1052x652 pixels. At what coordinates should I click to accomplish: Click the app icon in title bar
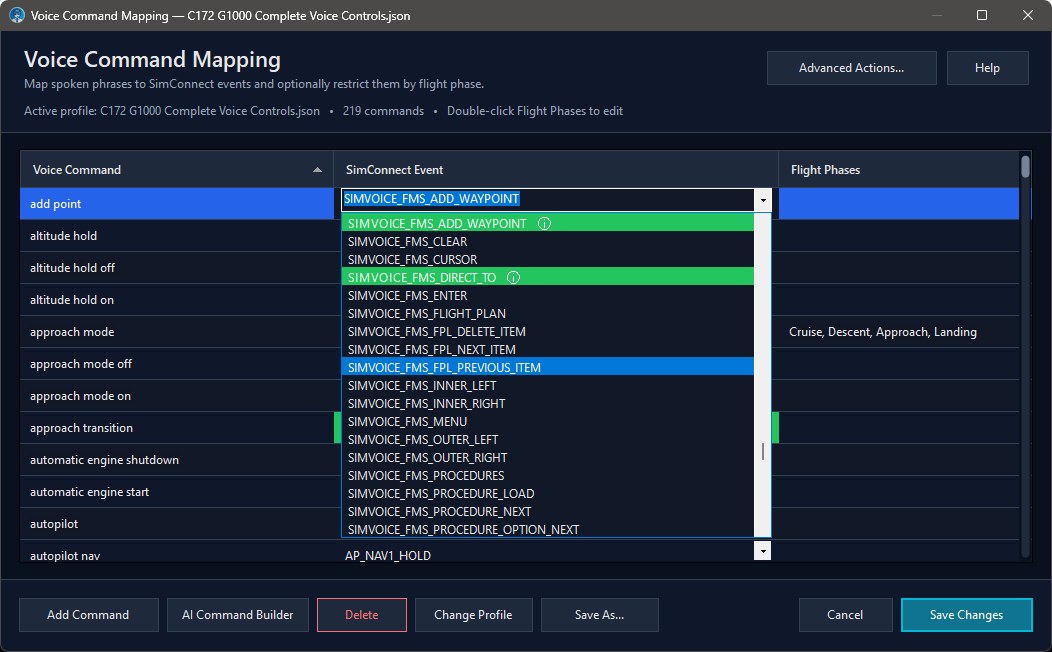pyautogui.click(x=17, y=15)
